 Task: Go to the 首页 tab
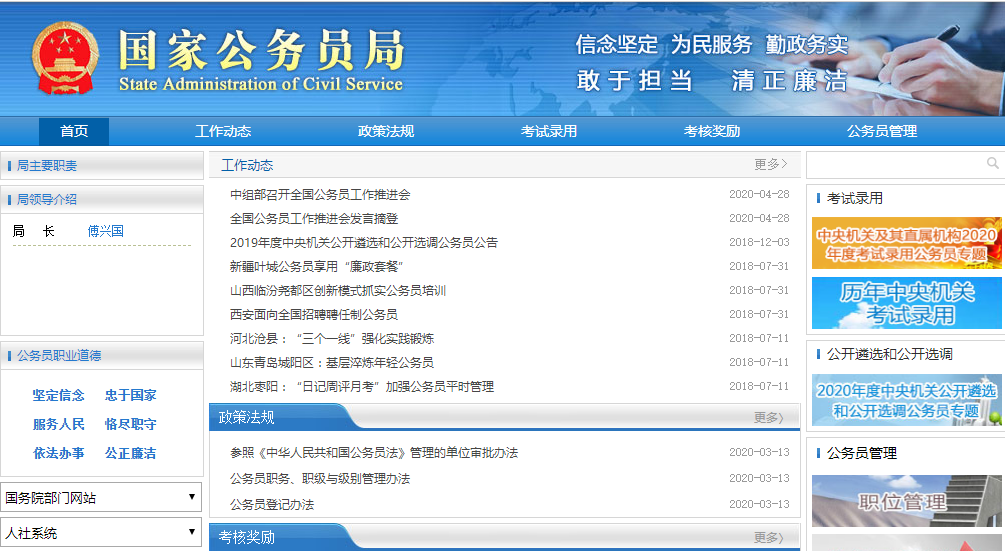74,131
